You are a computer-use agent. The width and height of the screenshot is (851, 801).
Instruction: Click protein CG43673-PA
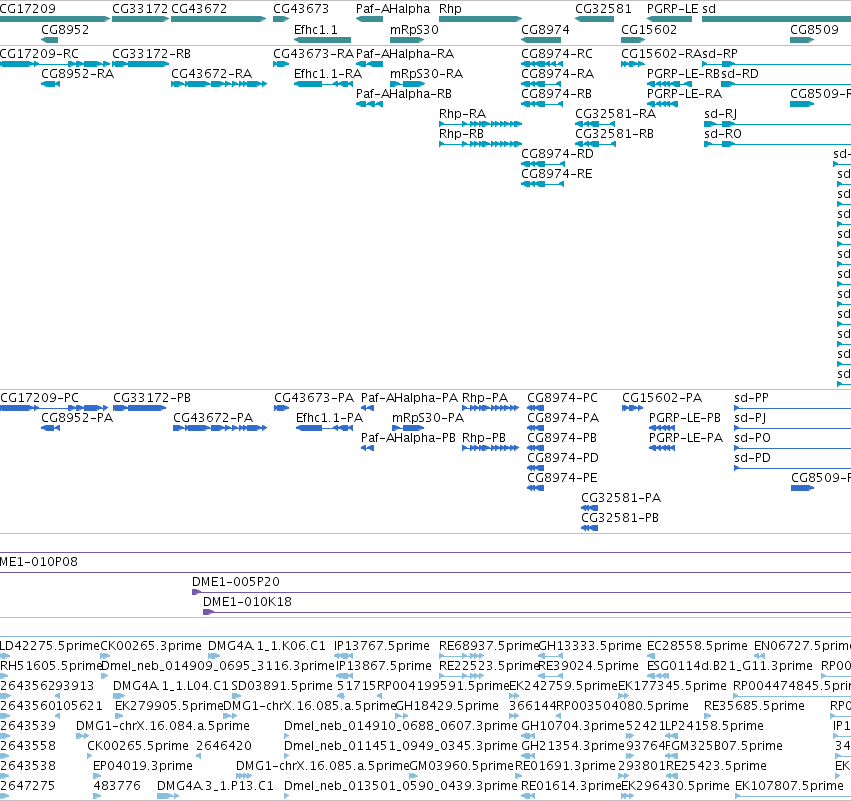(314, 398)
